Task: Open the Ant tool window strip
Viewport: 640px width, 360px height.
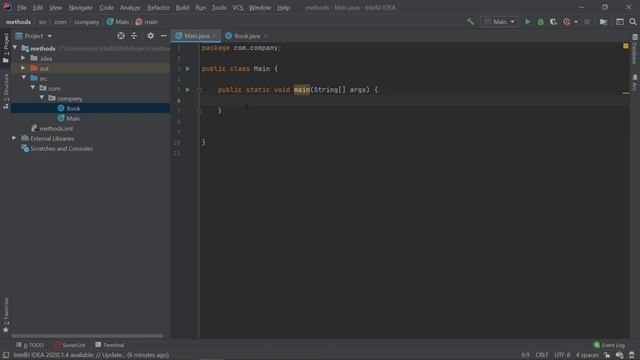Action: [x=635, y=82]
